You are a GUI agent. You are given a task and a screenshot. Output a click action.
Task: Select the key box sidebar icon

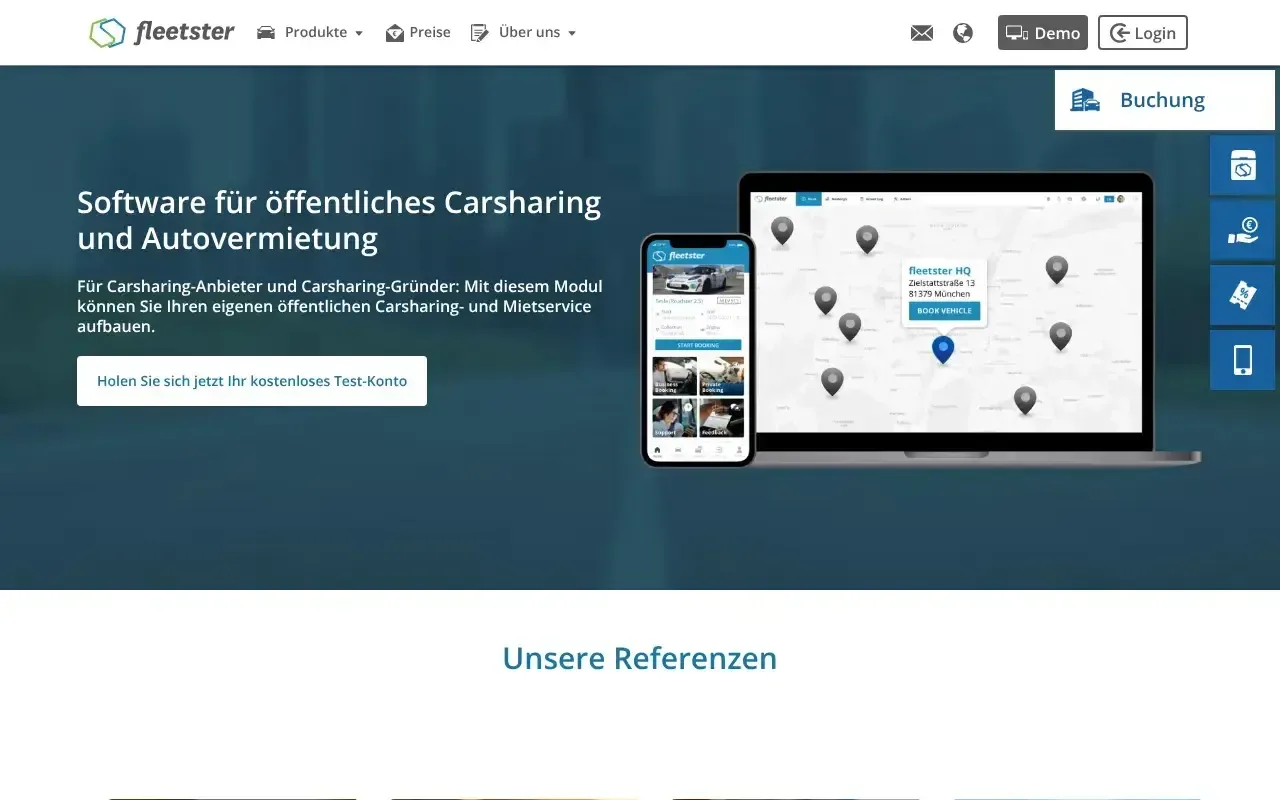(x=1242, y=166)
